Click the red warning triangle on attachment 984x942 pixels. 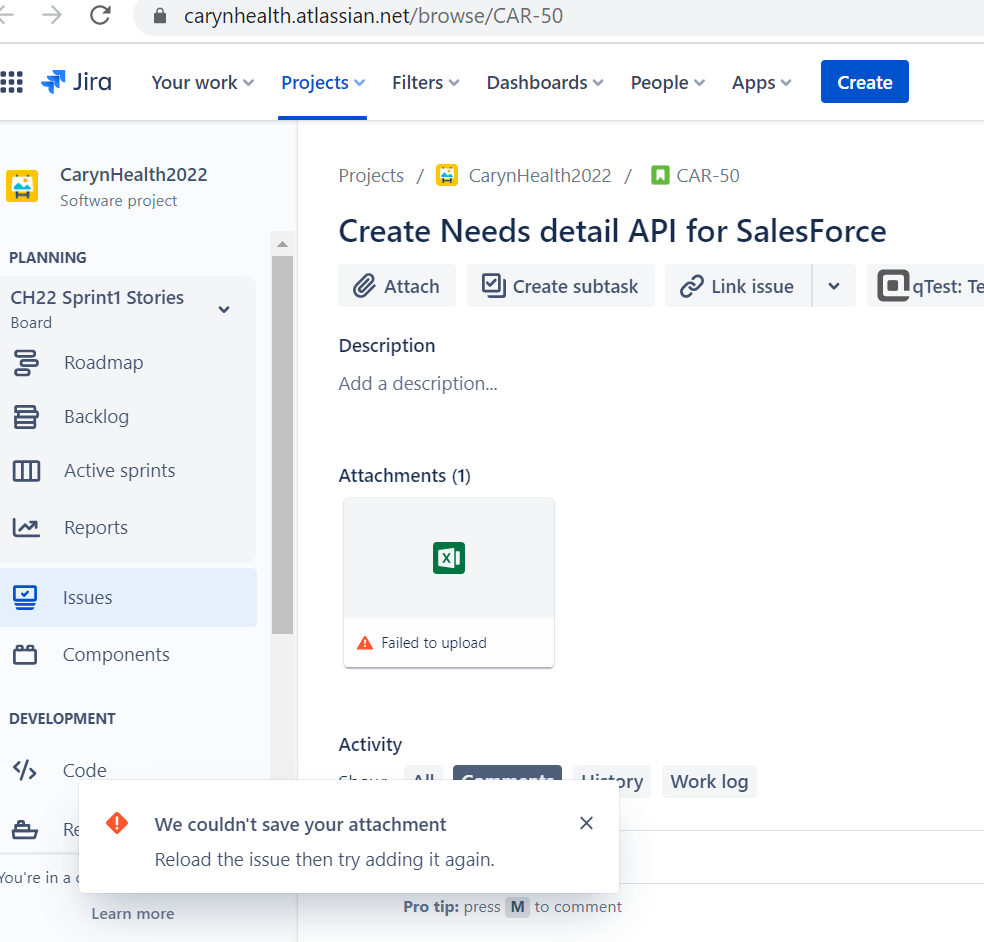(x=365, y=643)
